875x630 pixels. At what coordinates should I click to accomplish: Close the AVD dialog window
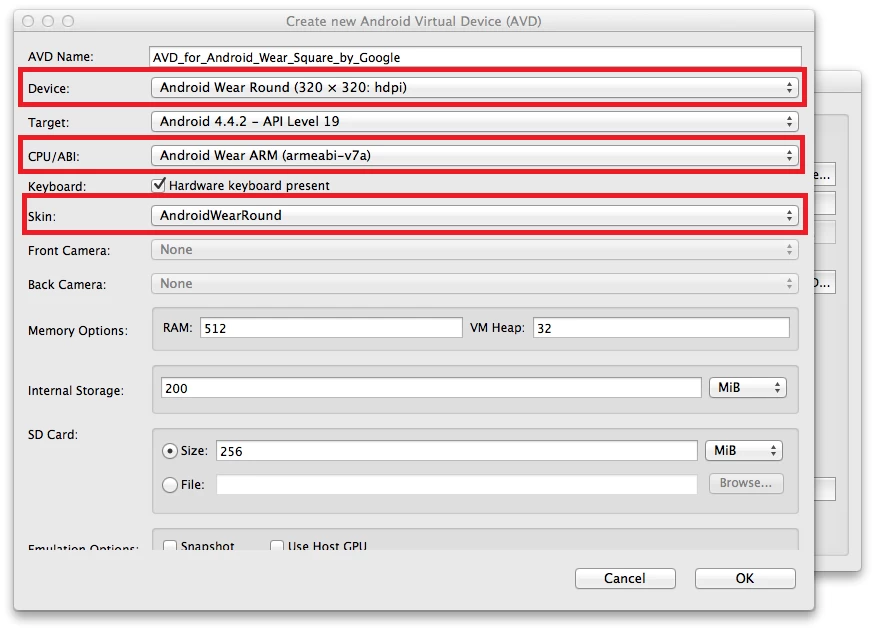click(x=28, y=21)
